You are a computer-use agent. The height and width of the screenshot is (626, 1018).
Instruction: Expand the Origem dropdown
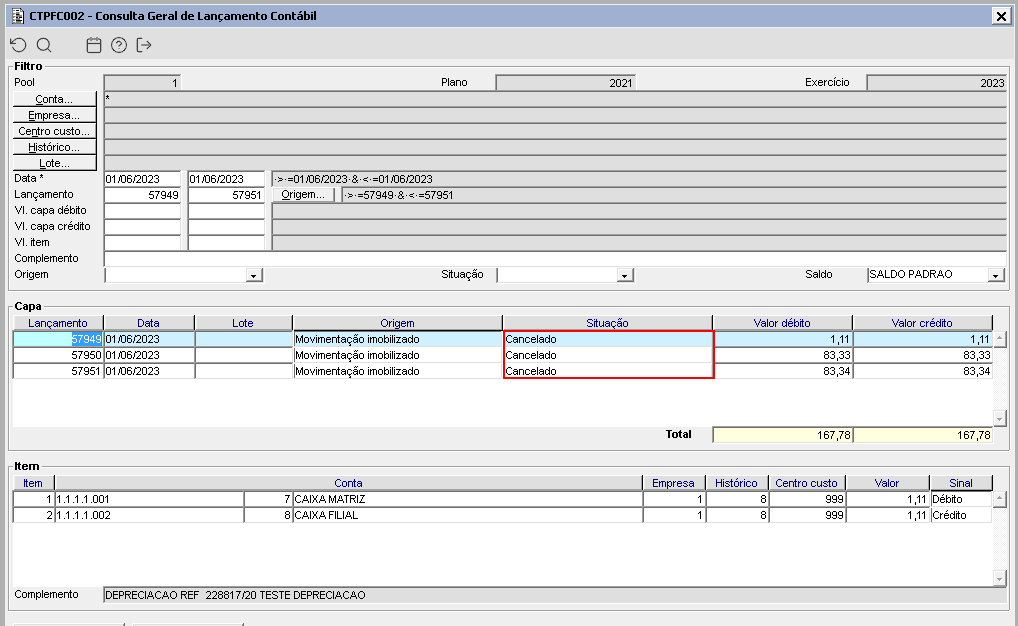click(x=254, y=275)
